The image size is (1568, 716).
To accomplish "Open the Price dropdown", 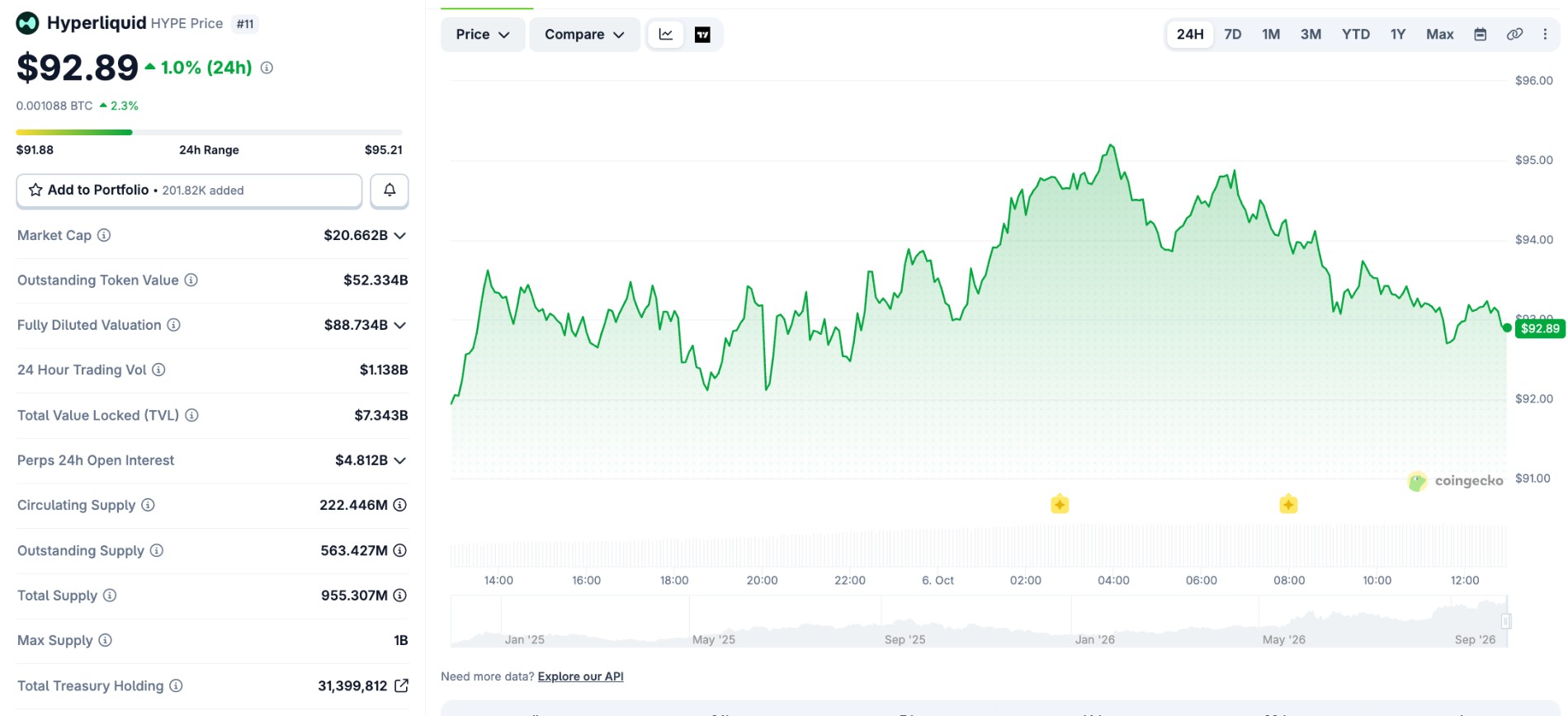I will 483,35.
